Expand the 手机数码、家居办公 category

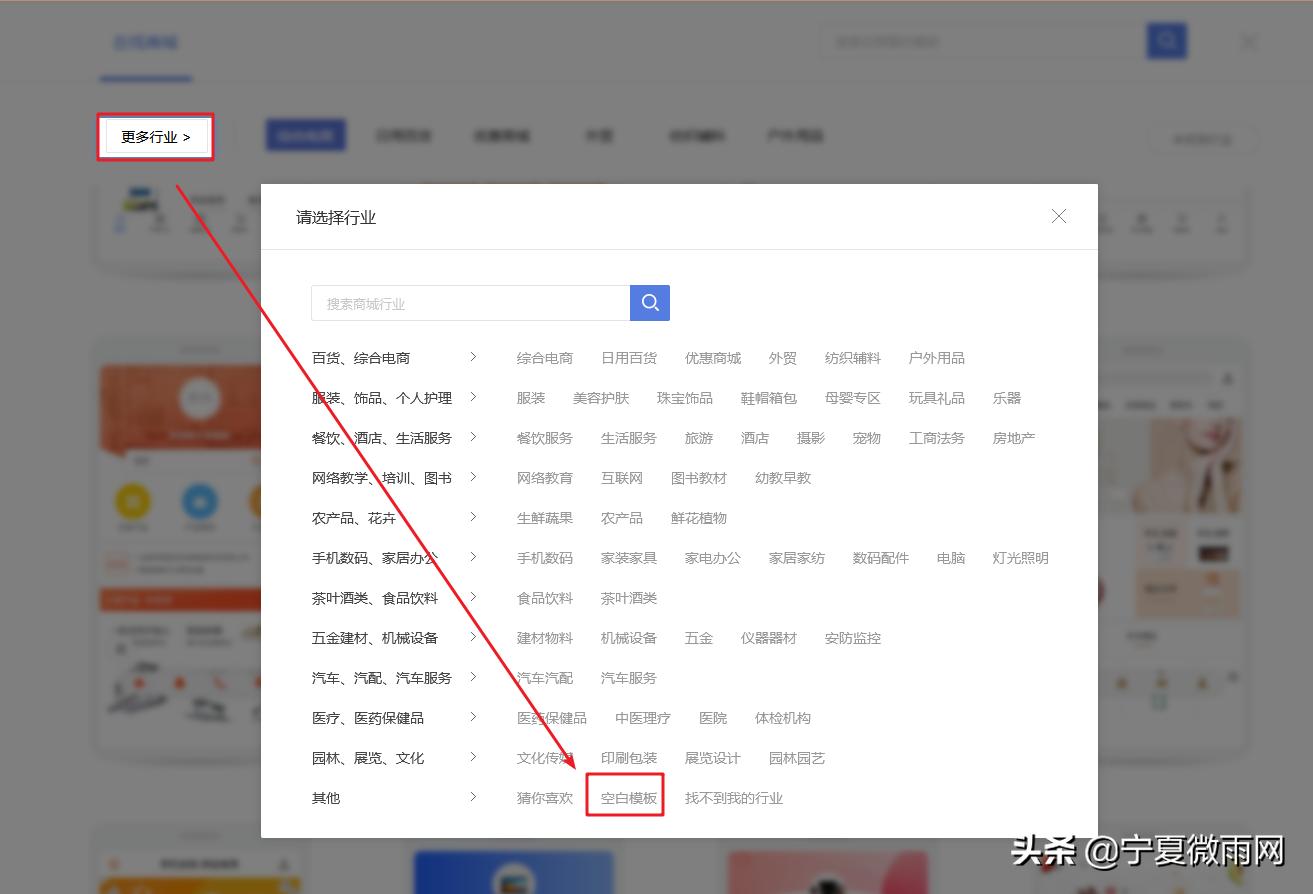coord(472,557)
